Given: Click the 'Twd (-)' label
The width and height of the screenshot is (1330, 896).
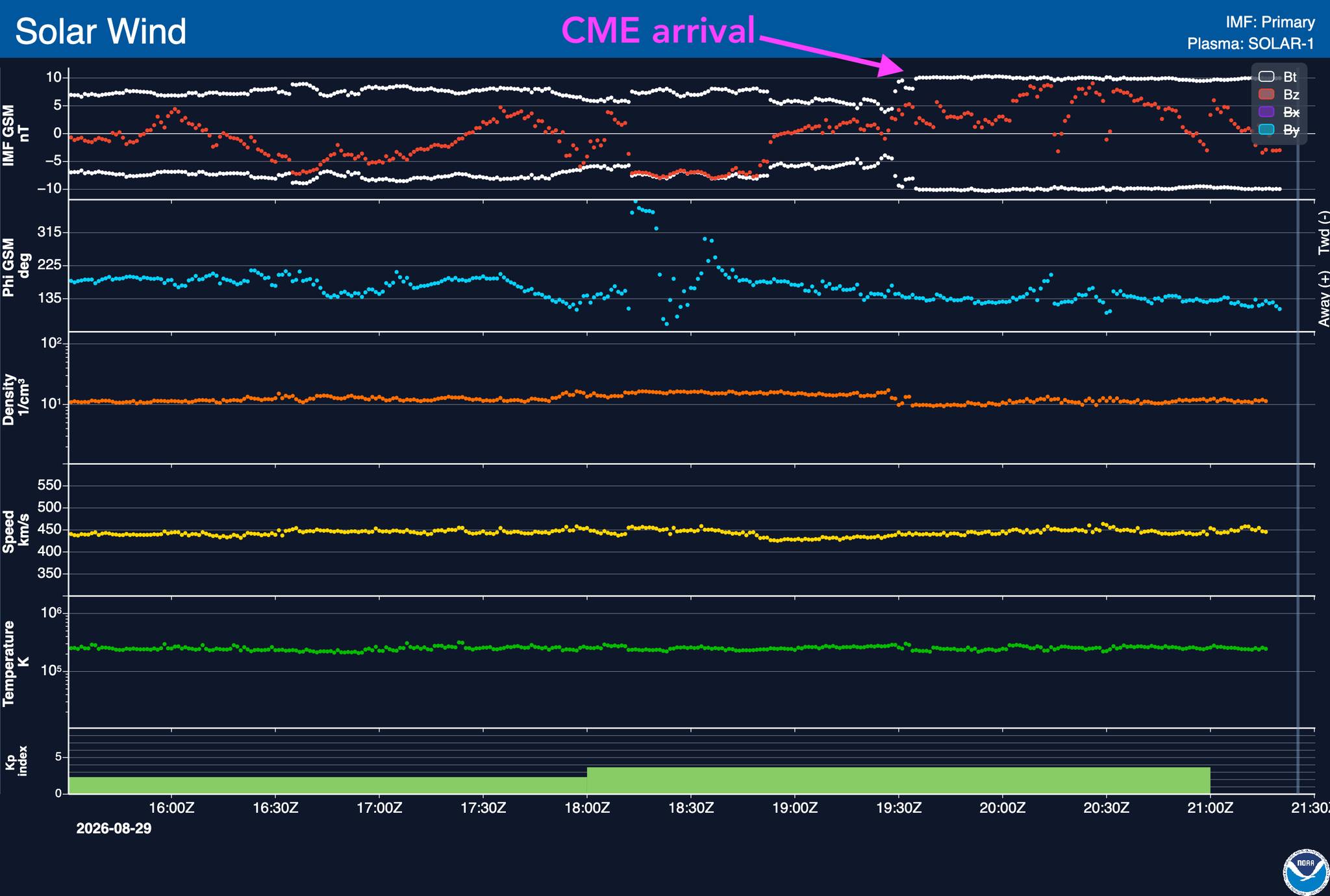Looking at the screenshot, I should pos(1323,232).
